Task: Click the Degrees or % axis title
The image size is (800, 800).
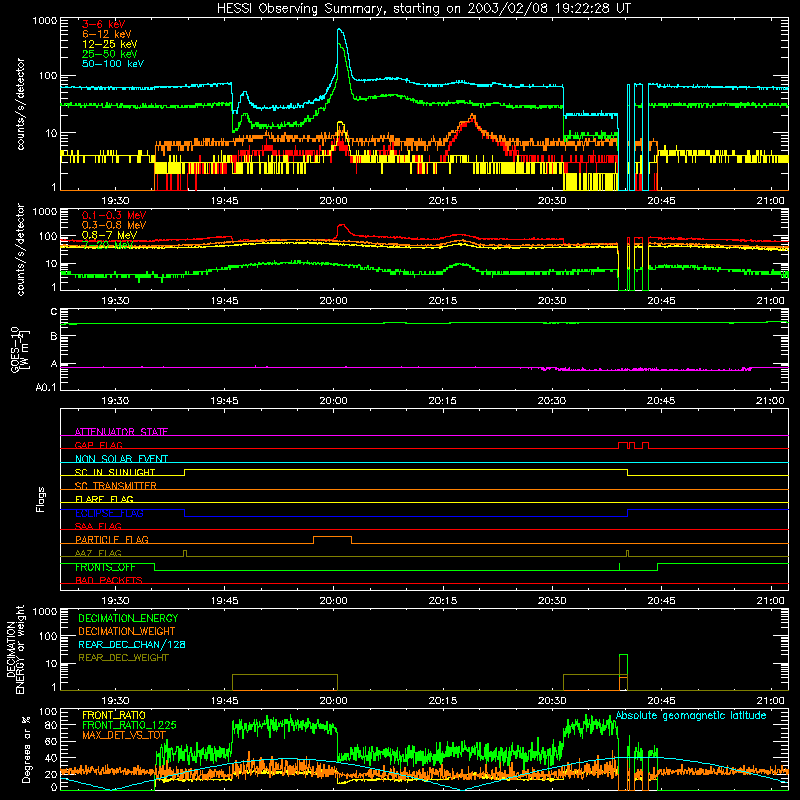Action: pyautogui.click(x=26, y=749)
